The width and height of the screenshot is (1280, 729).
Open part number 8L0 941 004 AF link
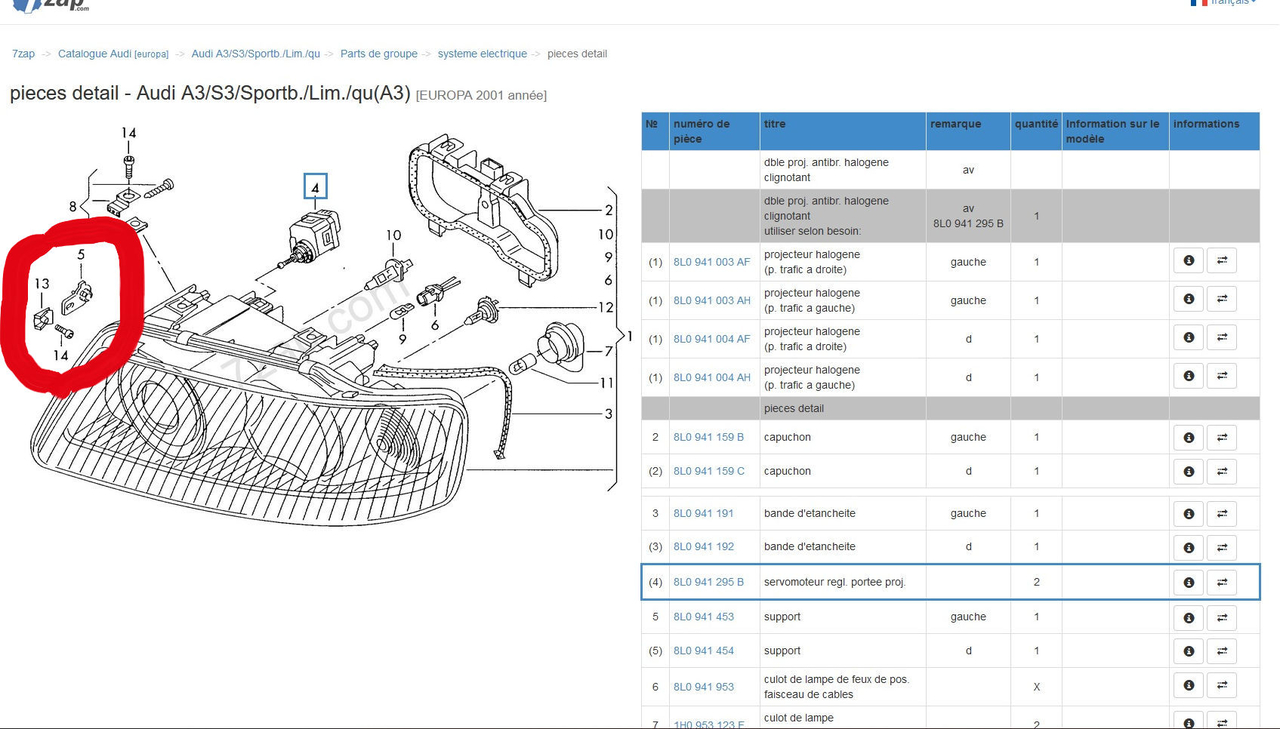(711, 339)
